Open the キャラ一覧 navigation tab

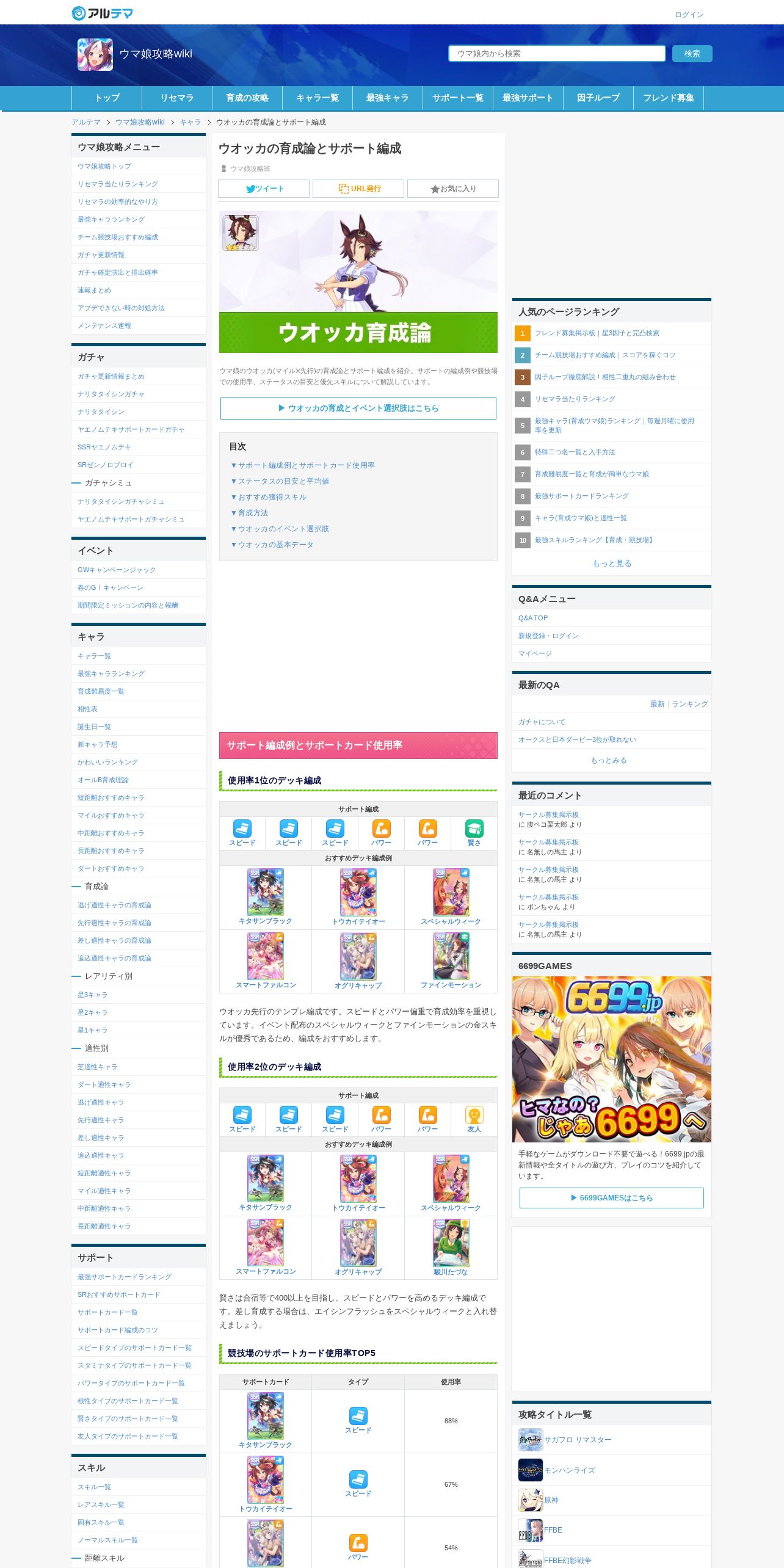coord(318,98)
